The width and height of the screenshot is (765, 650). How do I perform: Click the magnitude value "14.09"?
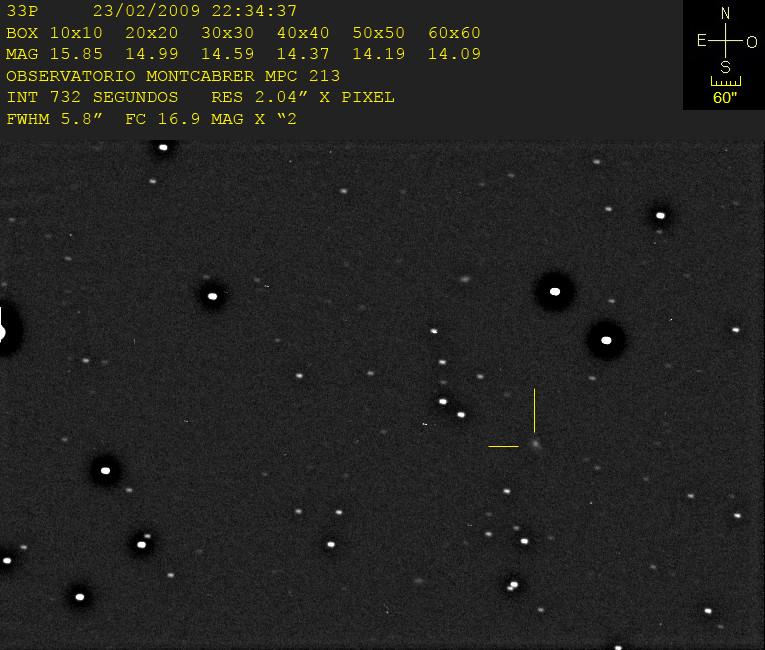pos(454,54)
